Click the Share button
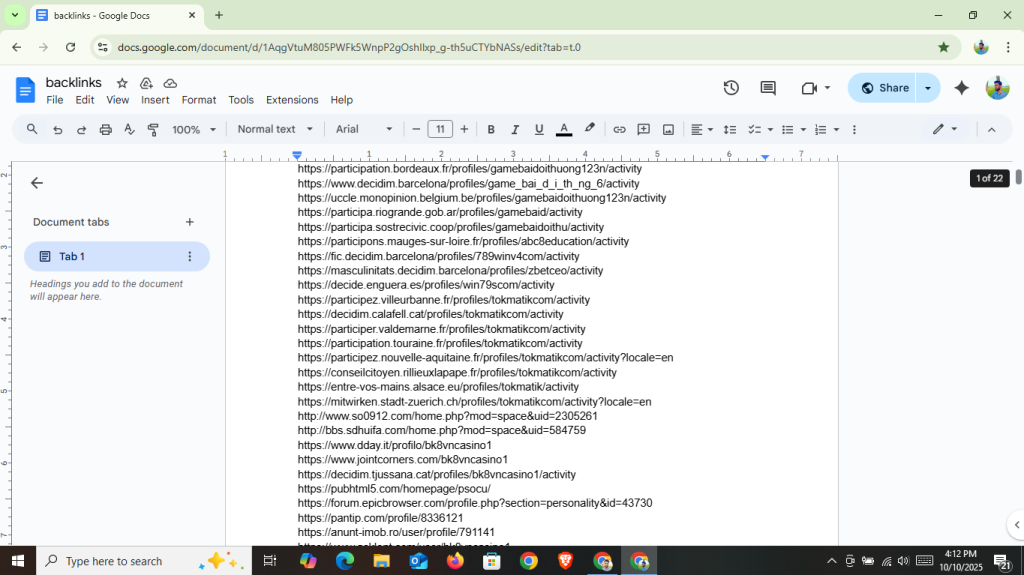 pos(883,88)
